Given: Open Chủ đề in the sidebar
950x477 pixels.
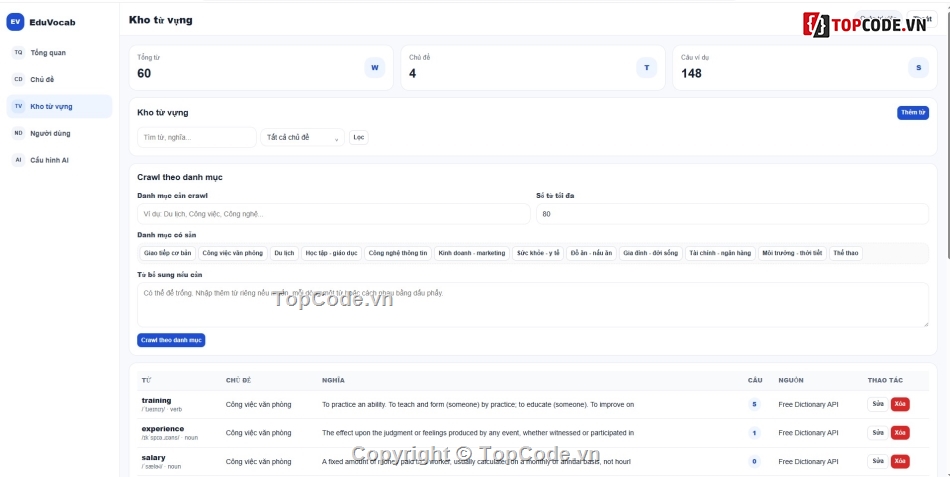Looking at the screenshot, I should [59, 79].
